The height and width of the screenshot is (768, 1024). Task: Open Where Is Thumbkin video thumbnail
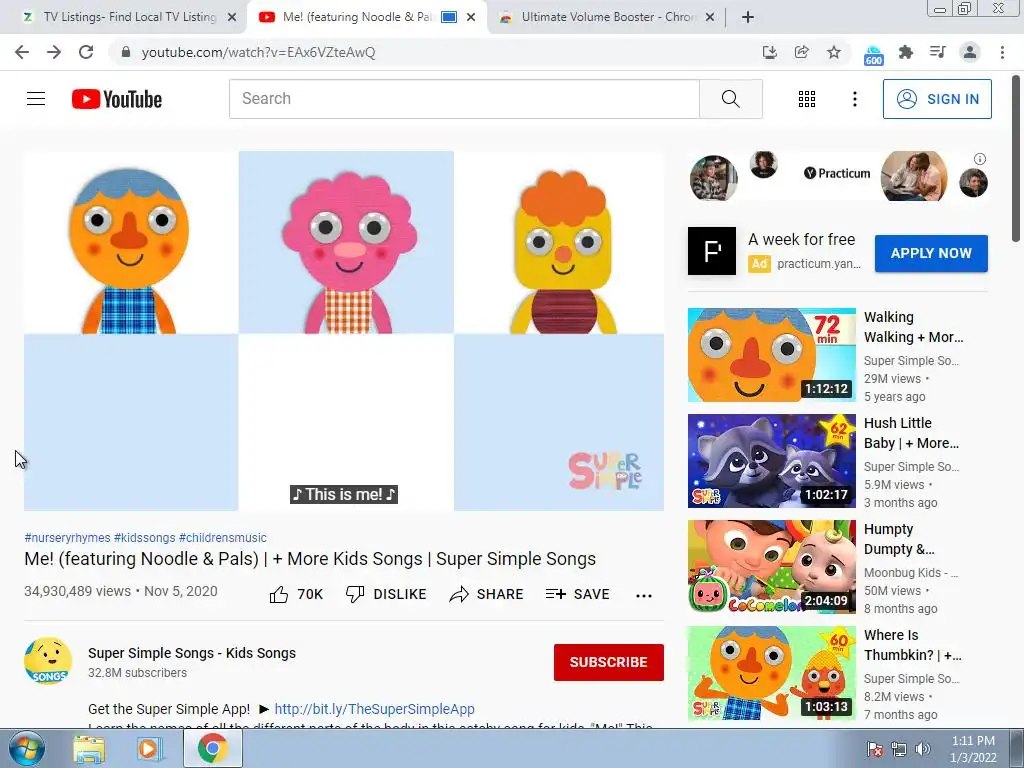coord(772,673)
